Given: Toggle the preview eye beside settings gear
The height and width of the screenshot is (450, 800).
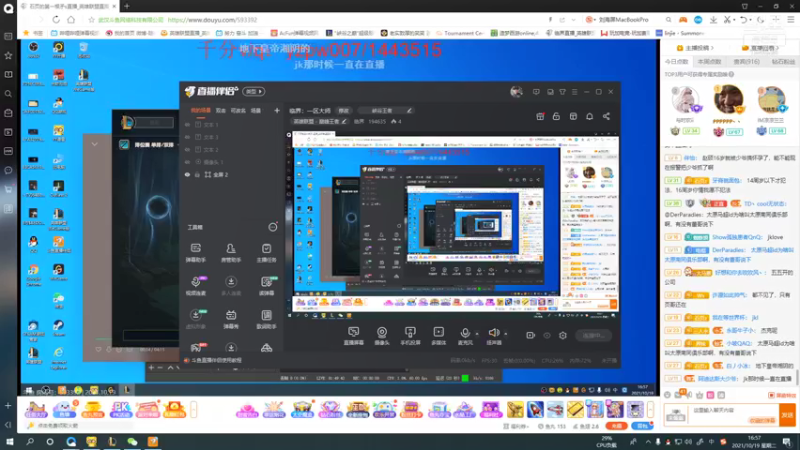Looking at the screenshot, I should tap(547, 336).
